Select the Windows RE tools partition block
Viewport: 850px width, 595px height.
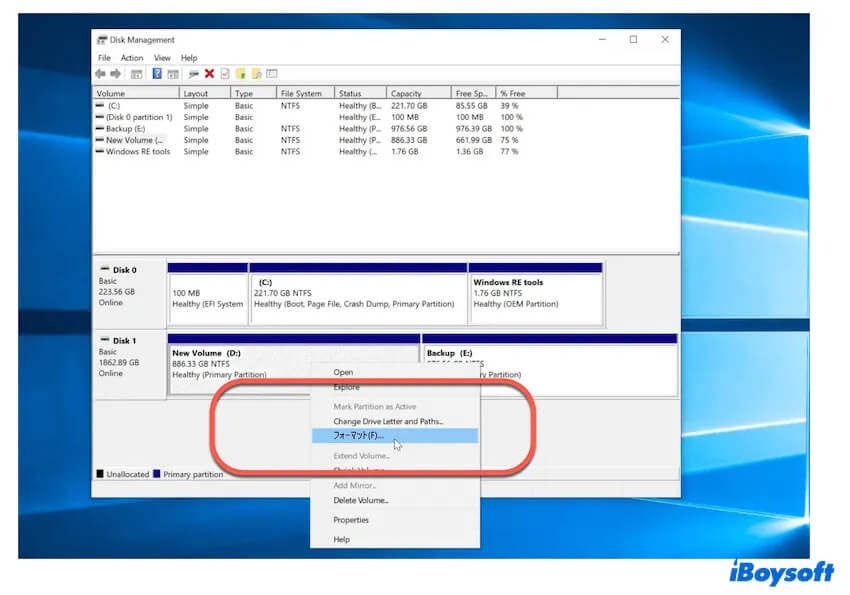[536, 294]
